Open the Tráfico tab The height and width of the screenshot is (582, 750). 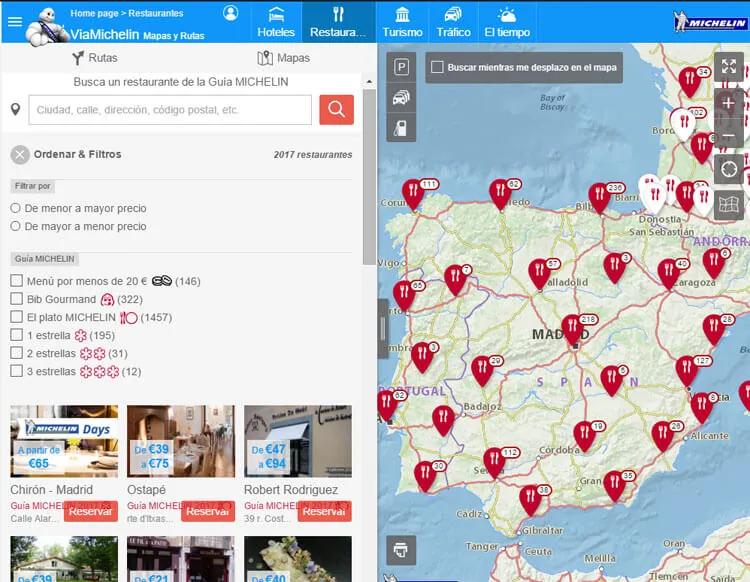[x=453, y=22]
